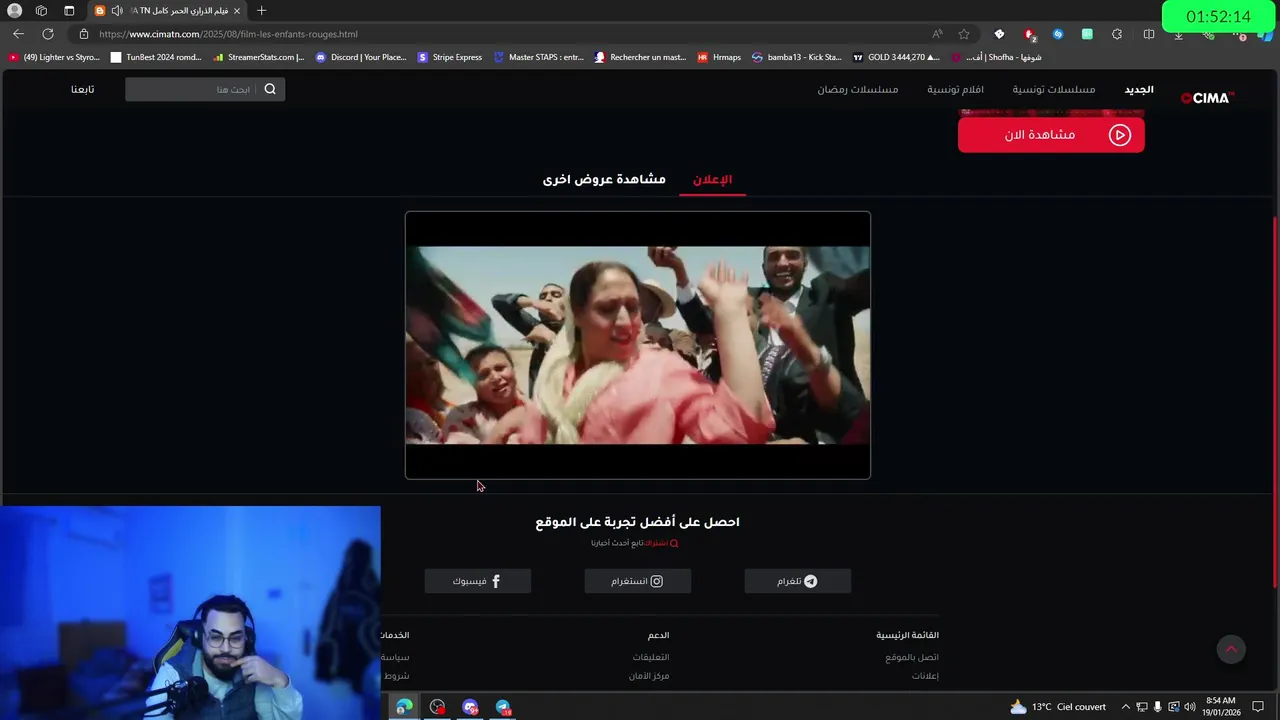
Task: Open the مسلسلات تونسية menu item
Action: (1054, 90)
